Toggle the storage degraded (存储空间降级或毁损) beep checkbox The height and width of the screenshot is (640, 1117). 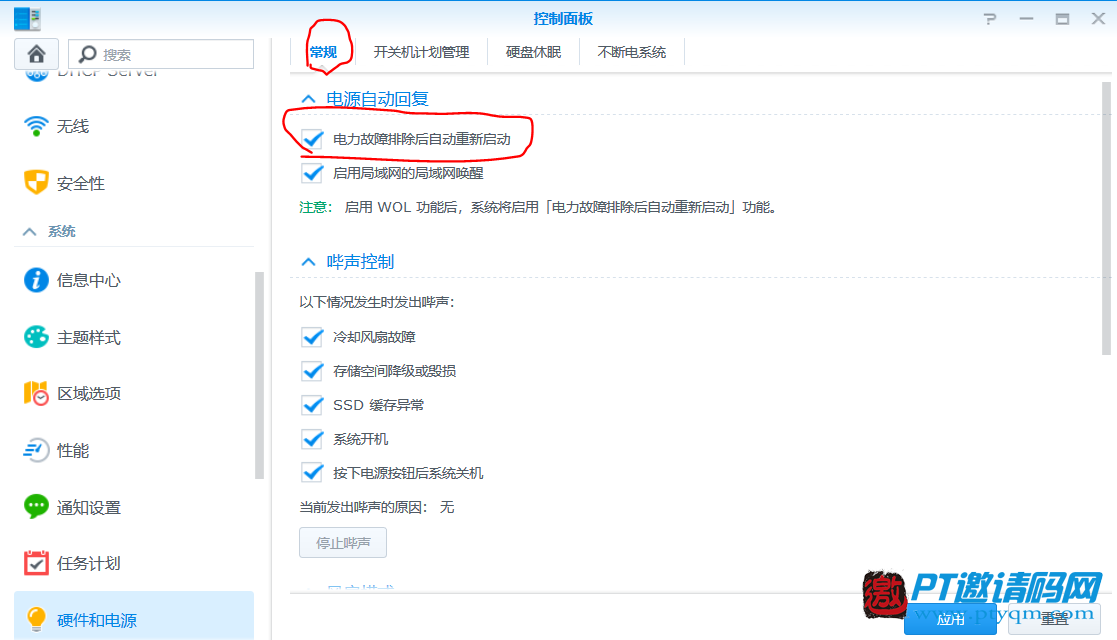pyautogui.click(x=312, y=371)
